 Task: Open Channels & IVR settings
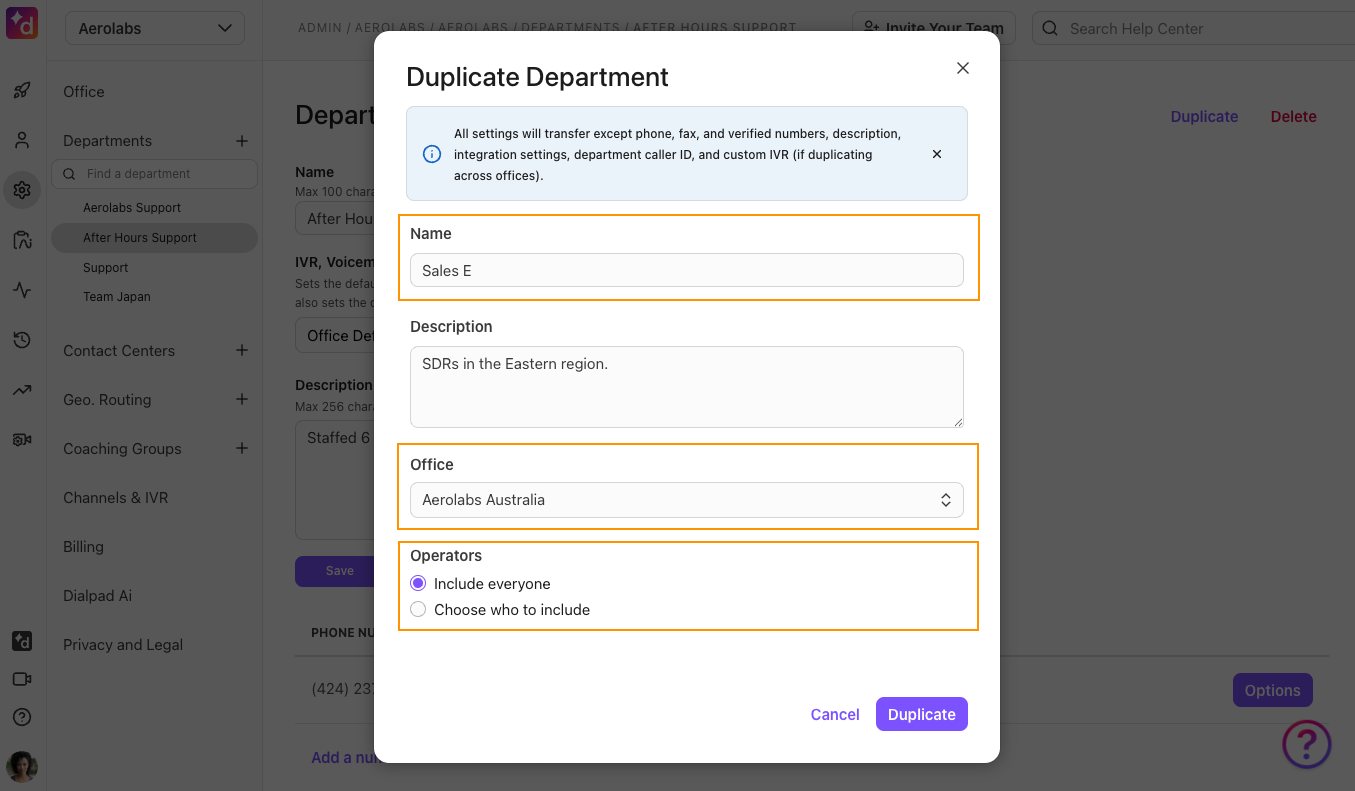point(116,498)
